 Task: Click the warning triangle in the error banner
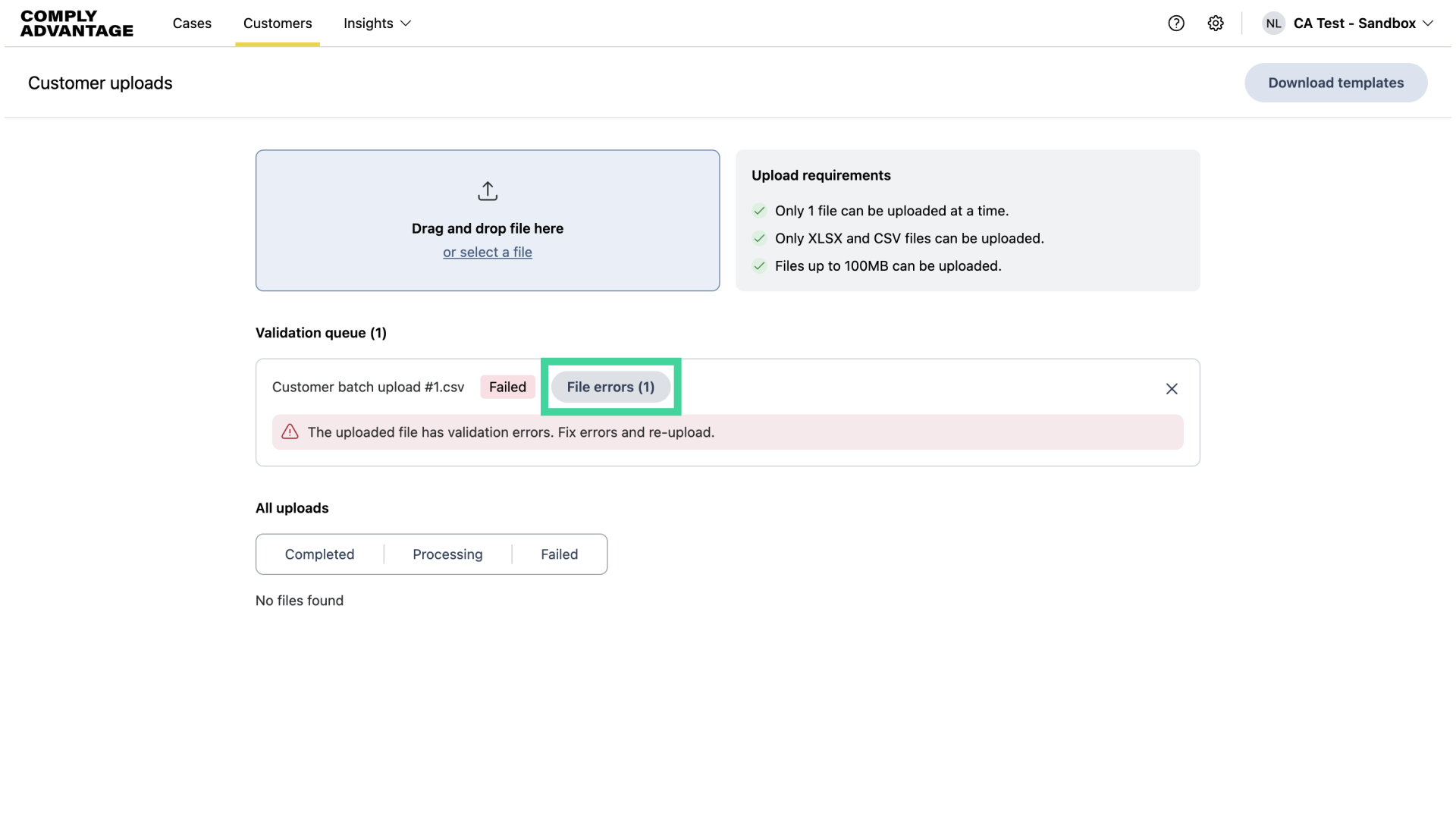pos(290,431)
